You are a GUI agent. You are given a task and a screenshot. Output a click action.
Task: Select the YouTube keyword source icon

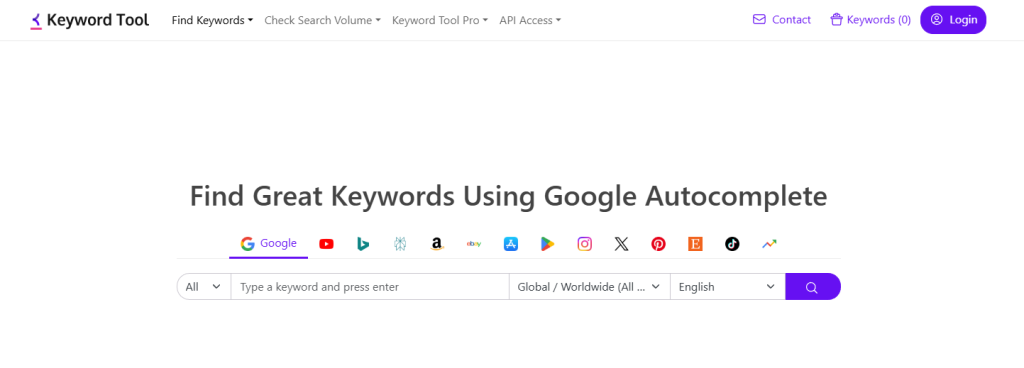(x=326, y=244)
